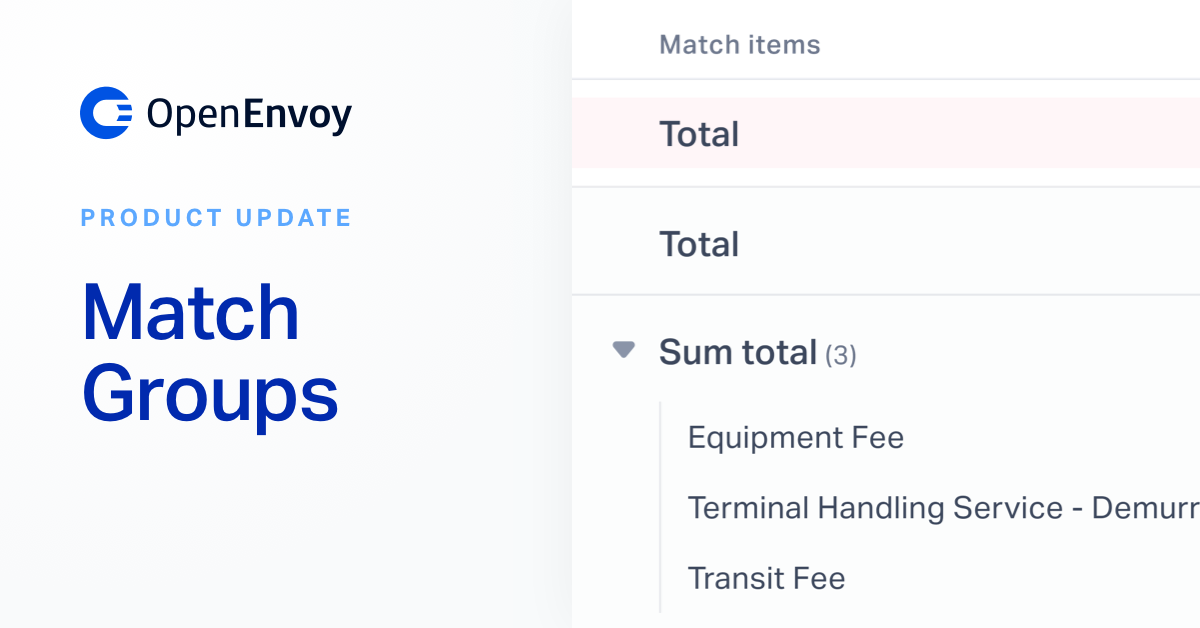Viewport: 1200px width, 628px height.
Task: Click the Match items column header
Action: 740,45
